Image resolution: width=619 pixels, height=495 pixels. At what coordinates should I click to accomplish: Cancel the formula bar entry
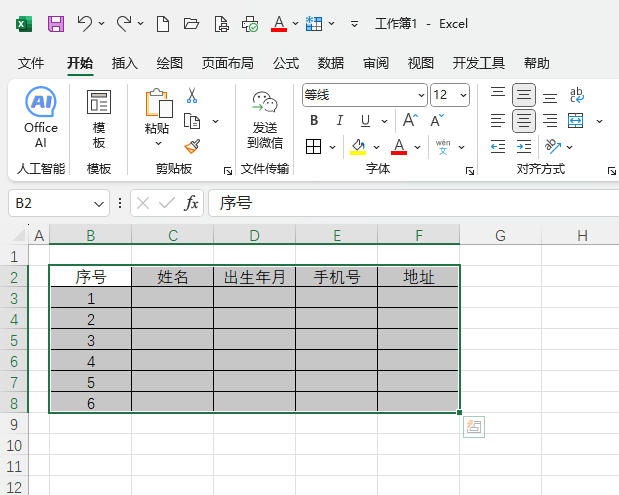coord(143,203)
